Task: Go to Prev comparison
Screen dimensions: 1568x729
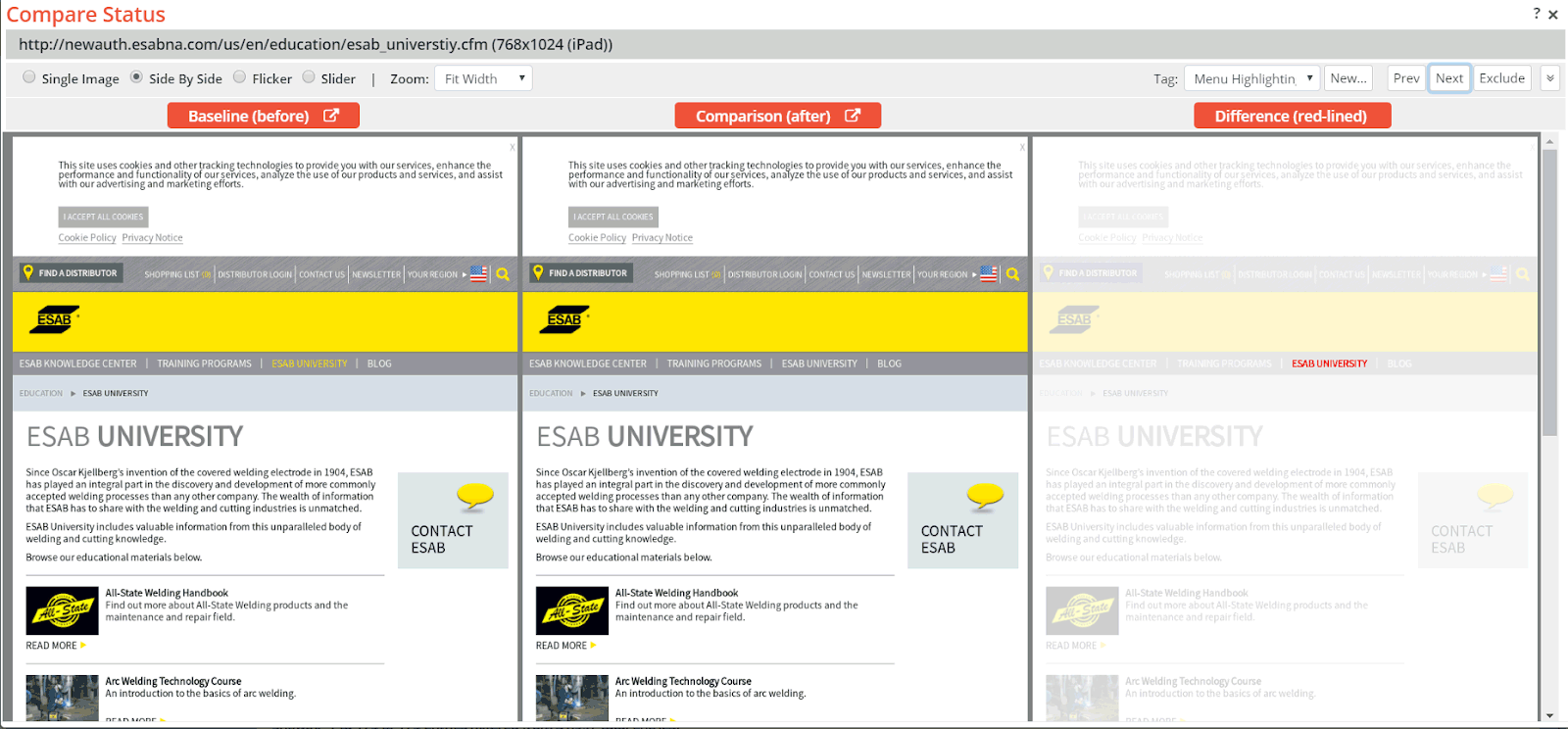Action: point(1406,78)
